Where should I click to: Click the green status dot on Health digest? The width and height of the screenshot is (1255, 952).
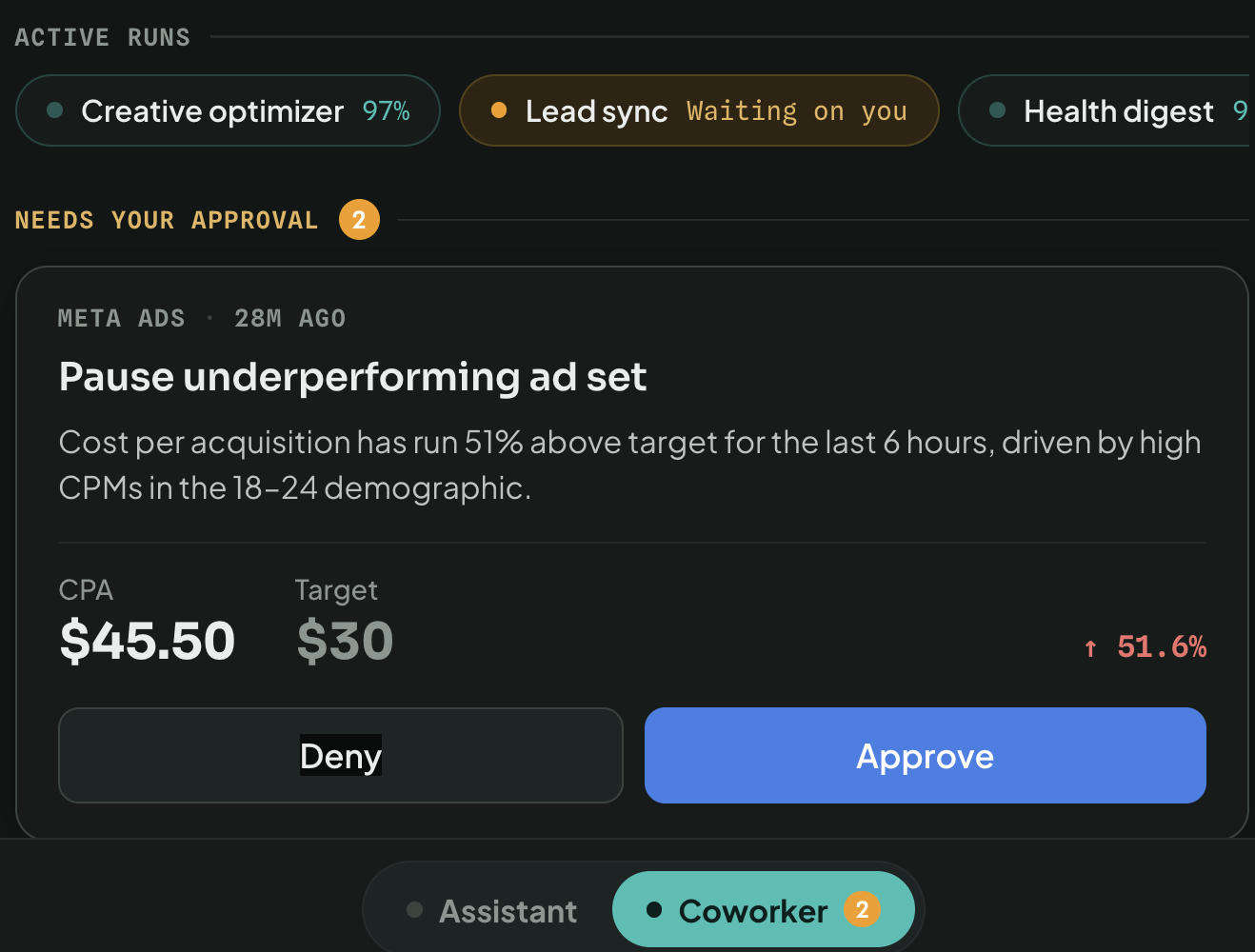(998, 110)
